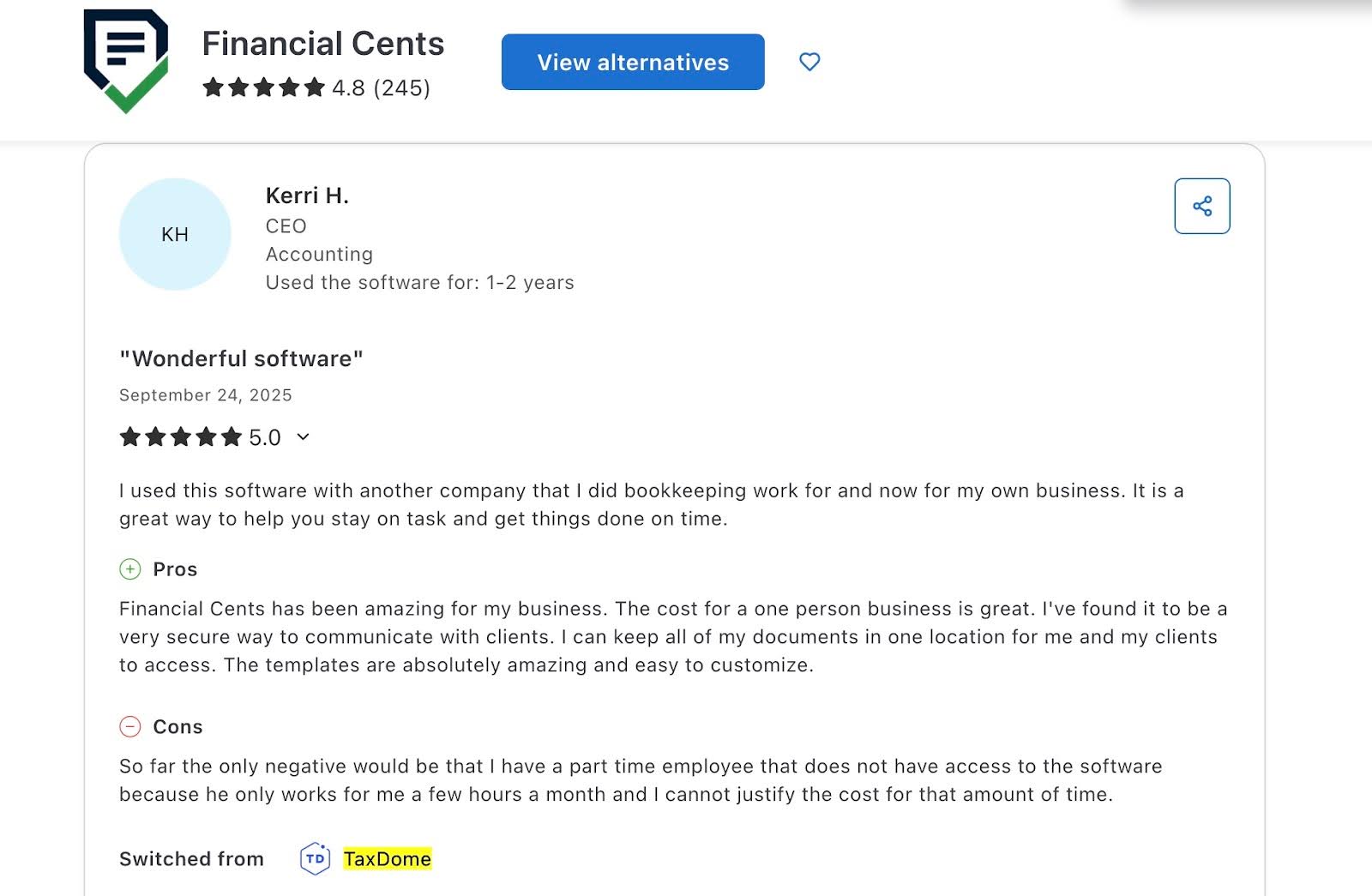Image resolution: width=1372 pixels, height=896 pixels.
Task: Click the "Used the software for: 1-2 years" text
Action: [419, 282]
